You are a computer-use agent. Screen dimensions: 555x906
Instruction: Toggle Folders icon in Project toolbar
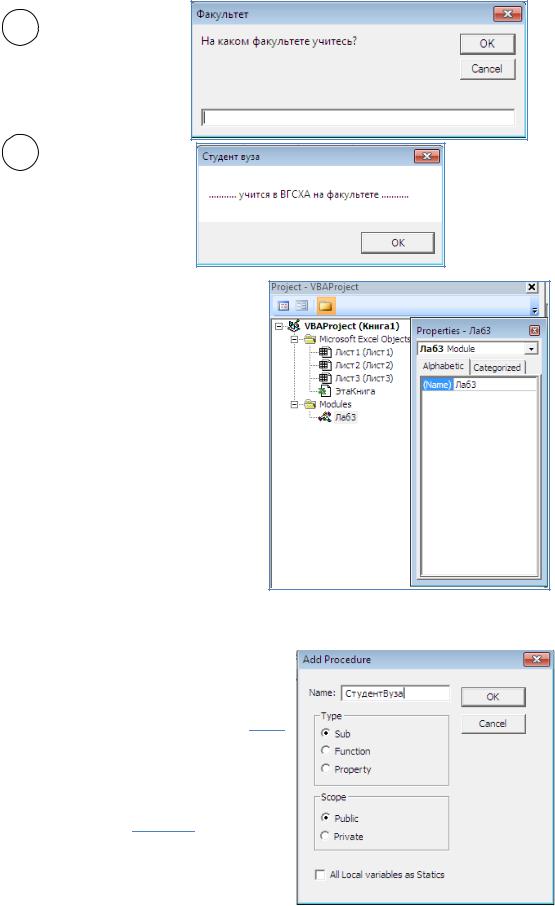pos(326,306)
